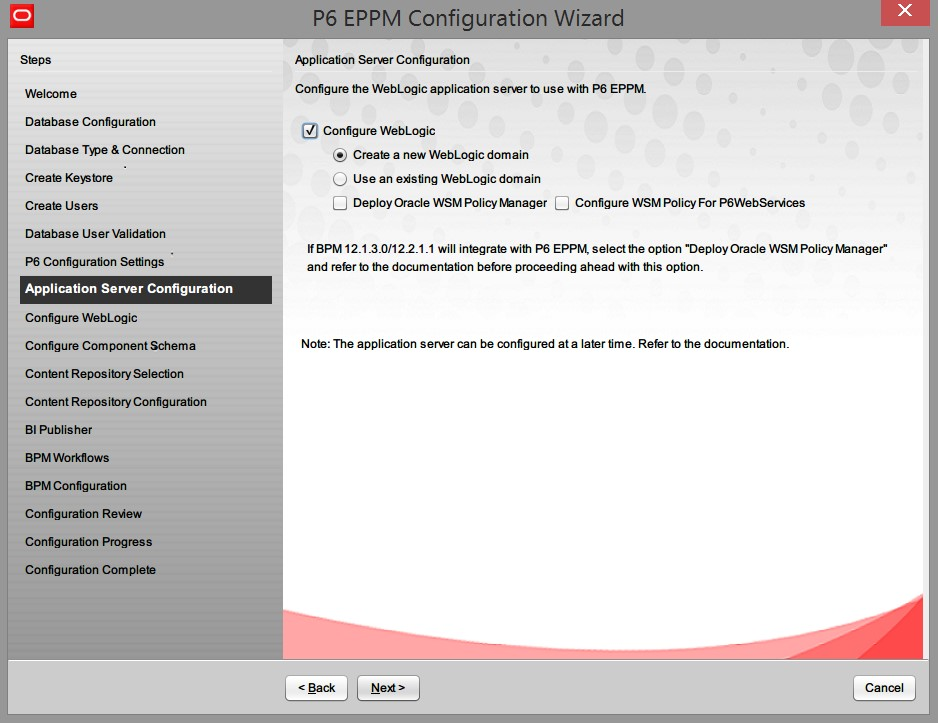Enable Configure WSM Policy For P6WebServices
This screenshot has height=723, width=938.
pos(562,203)
